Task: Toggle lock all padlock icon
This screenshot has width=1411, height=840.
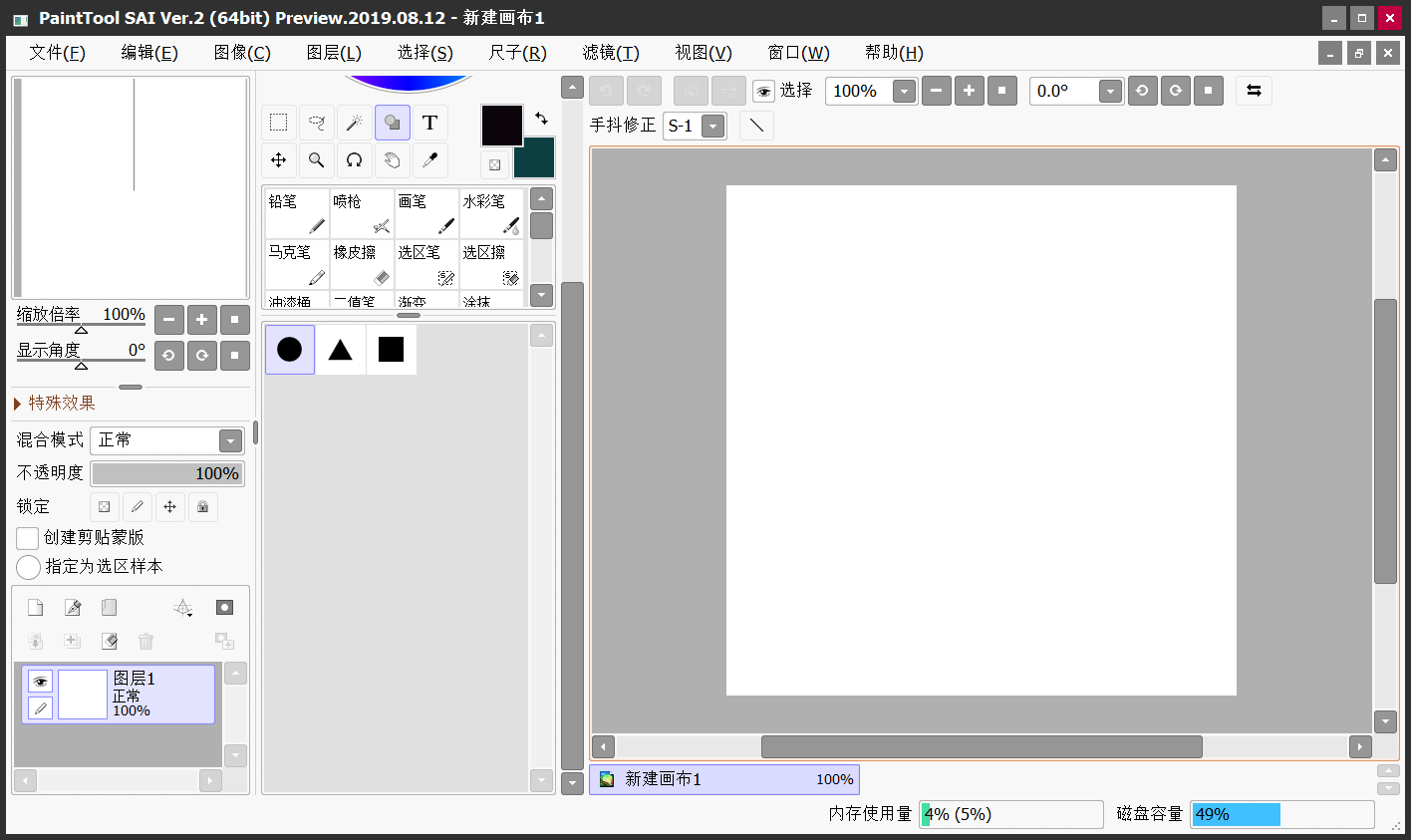Action: pos(203,507)
